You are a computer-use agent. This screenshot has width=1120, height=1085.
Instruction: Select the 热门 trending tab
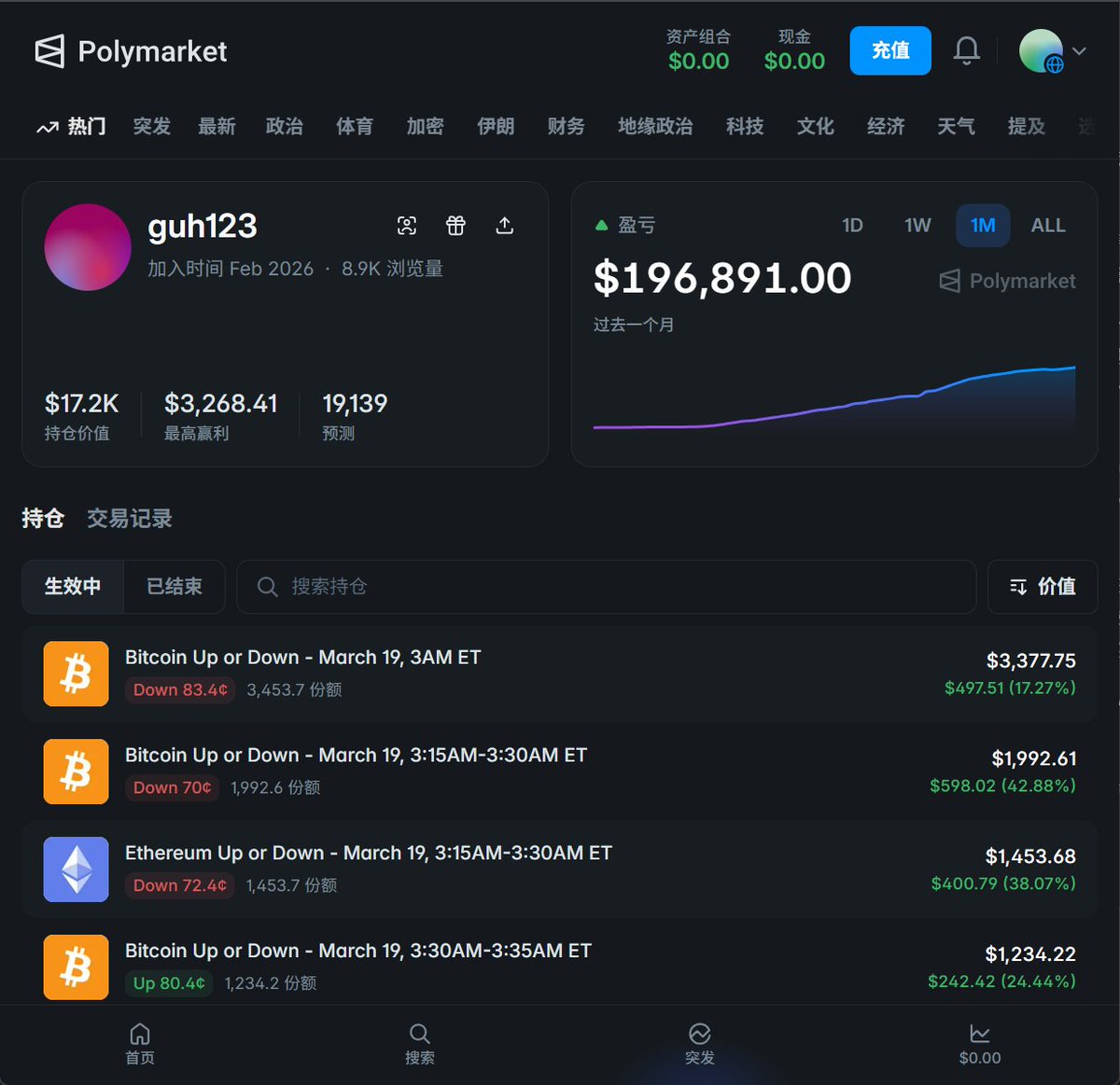coord(72,126)
